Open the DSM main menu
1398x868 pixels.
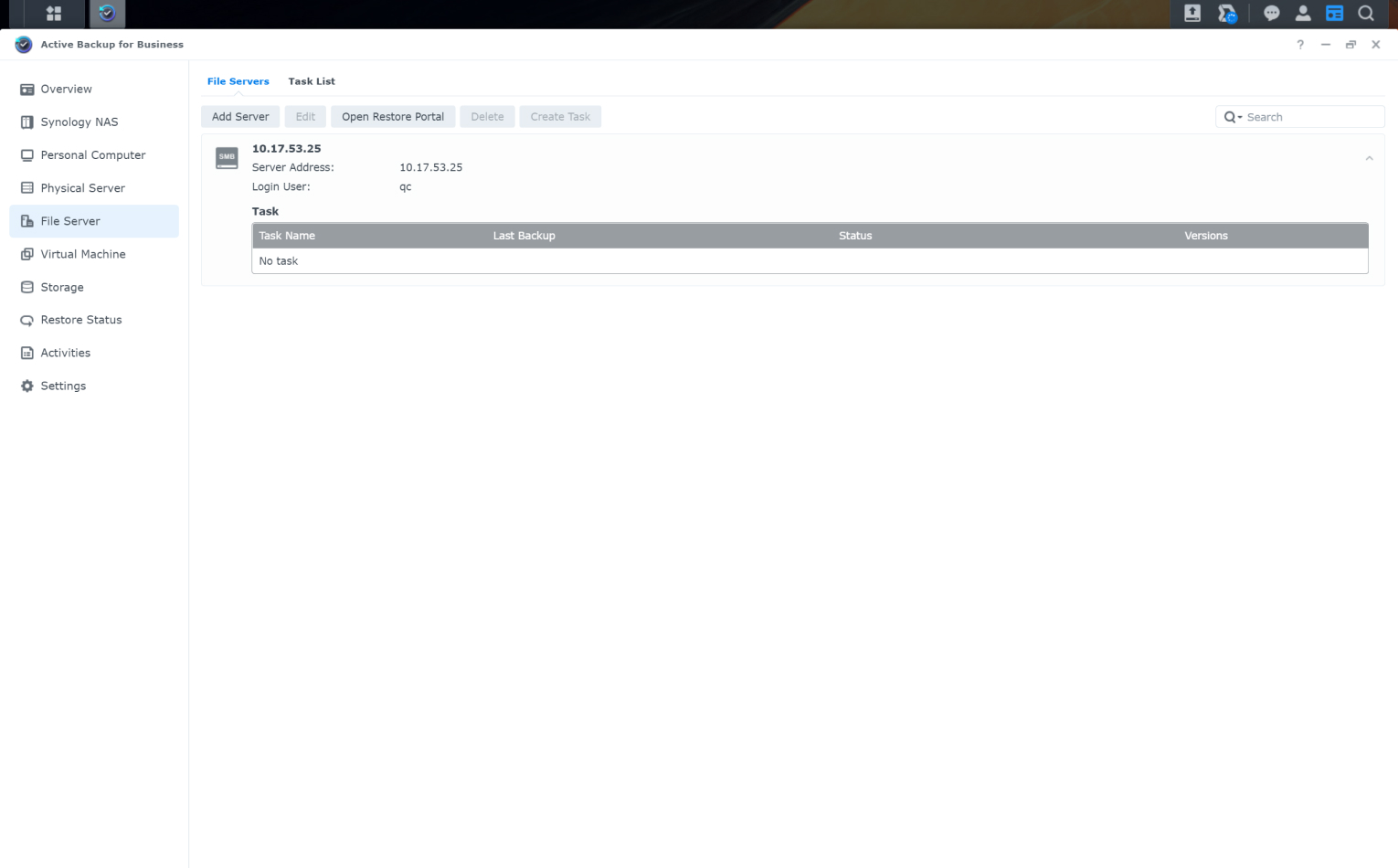pyautogui.click(x=52, y=14)
